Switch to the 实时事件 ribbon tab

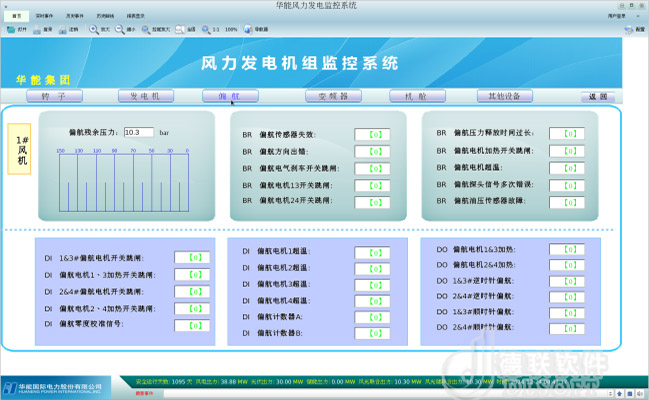[45, 17]
